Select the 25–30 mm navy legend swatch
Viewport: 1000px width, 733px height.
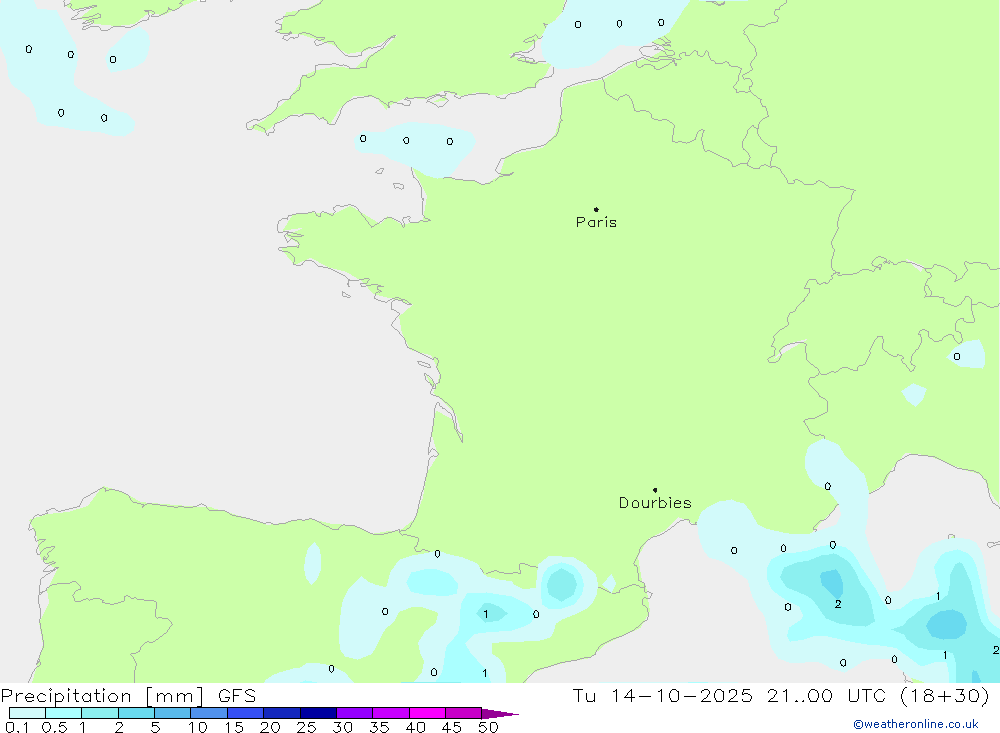pyautogui.click(x=318, y=713)
